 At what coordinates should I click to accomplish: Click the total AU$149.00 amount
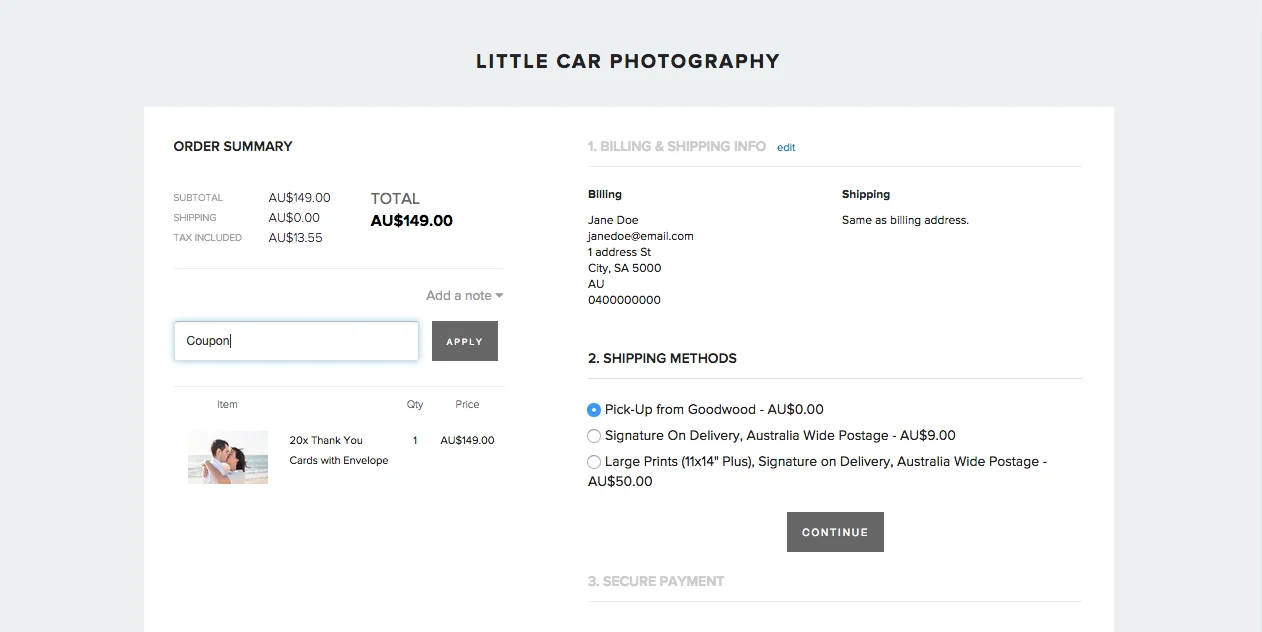click(412, 221)
